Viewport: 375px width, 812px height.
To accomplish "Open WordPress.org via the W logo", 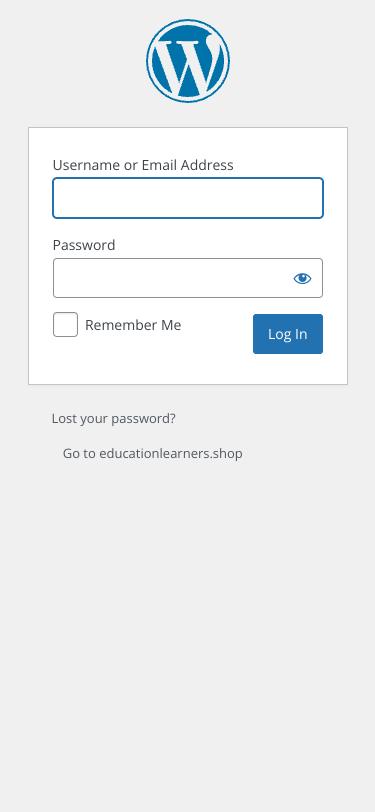I will [x=188, y=61].
